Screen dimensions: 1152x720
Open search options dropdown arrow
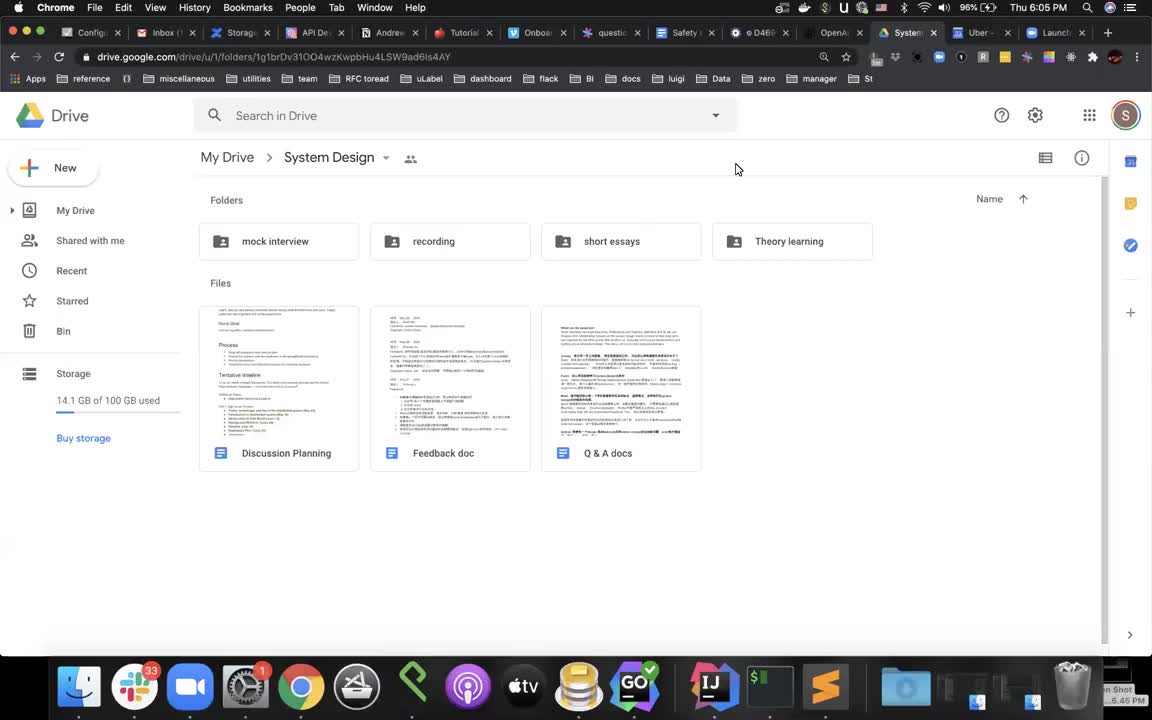click(x=716, y=115)
